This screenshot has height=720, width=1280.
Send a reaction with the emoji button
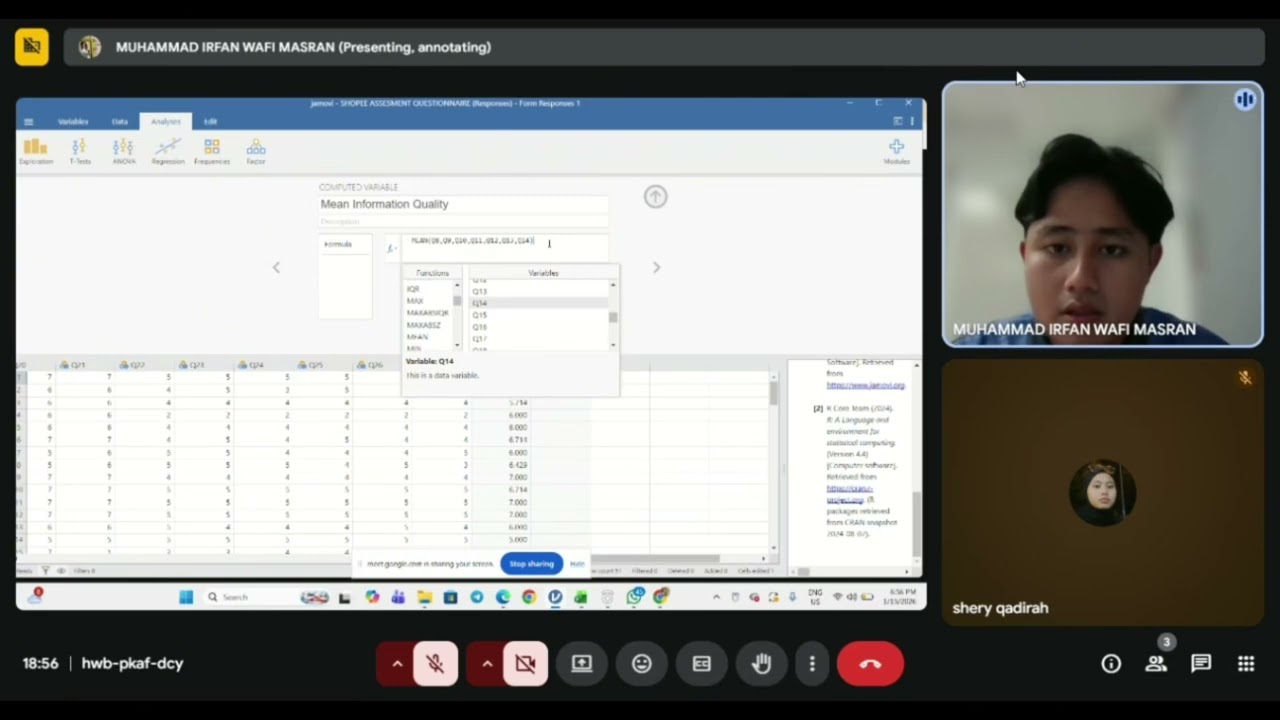642,664
